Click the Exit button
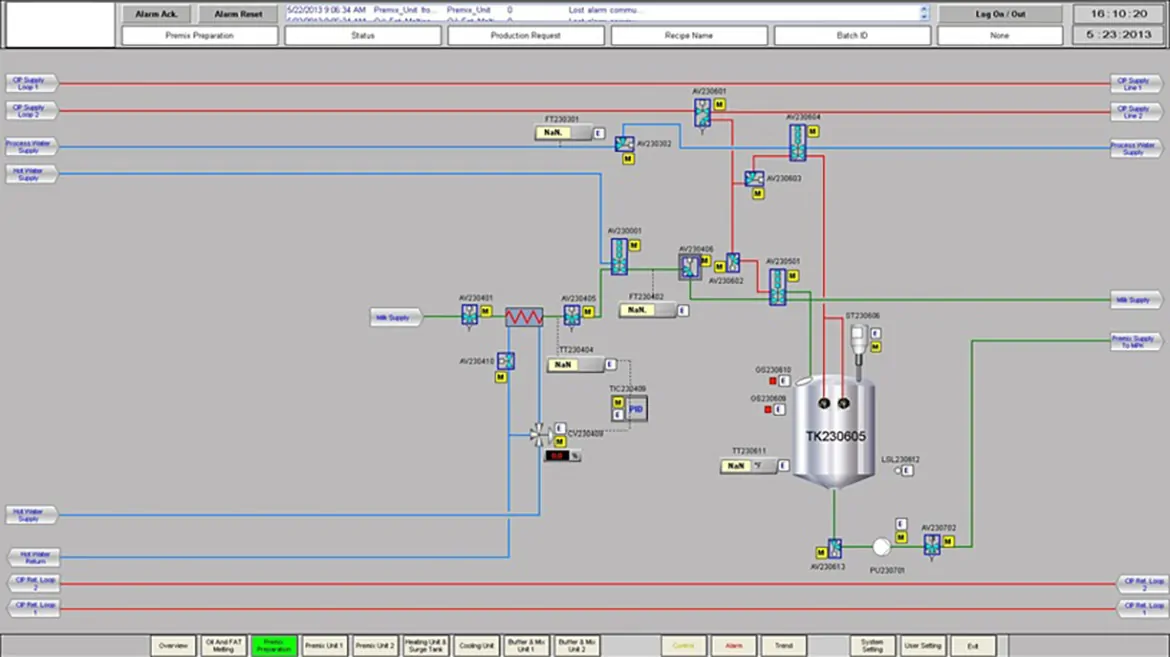This screenshot has height=657, width=1170. click(x=973, y=646)
